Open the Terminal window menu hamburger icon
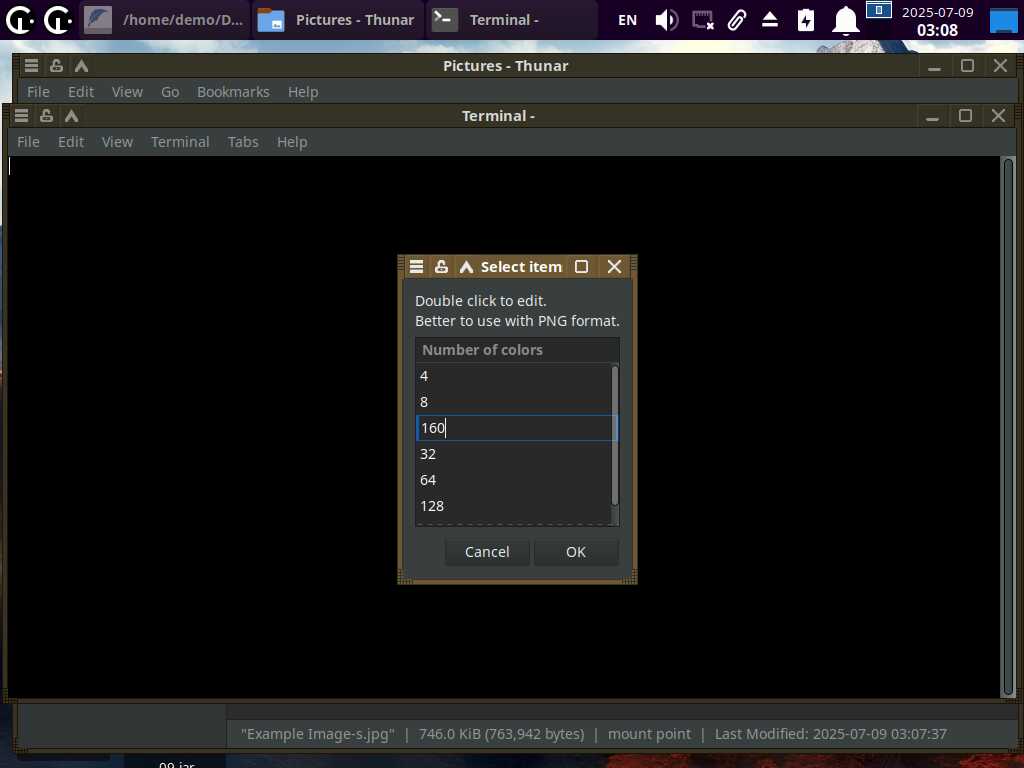This screenshot has height=768, width=1024. coord(22,116)
